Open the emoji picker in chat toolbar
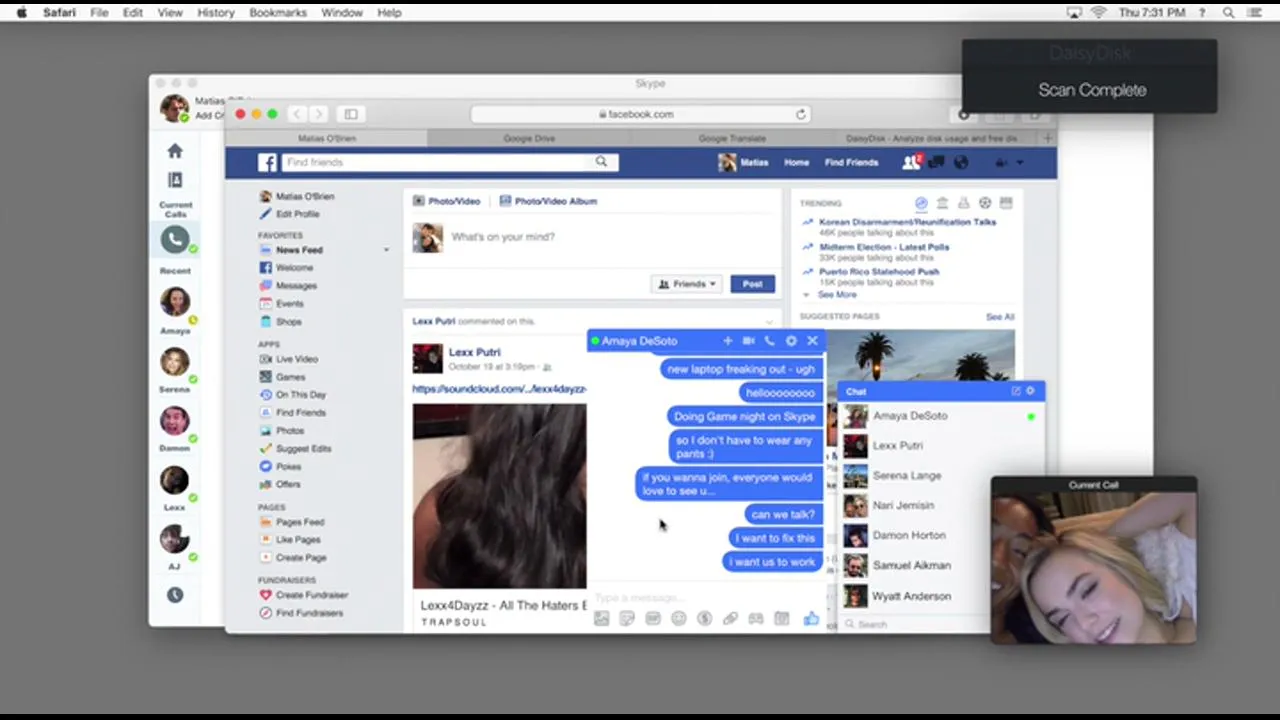 pos(679,619)
